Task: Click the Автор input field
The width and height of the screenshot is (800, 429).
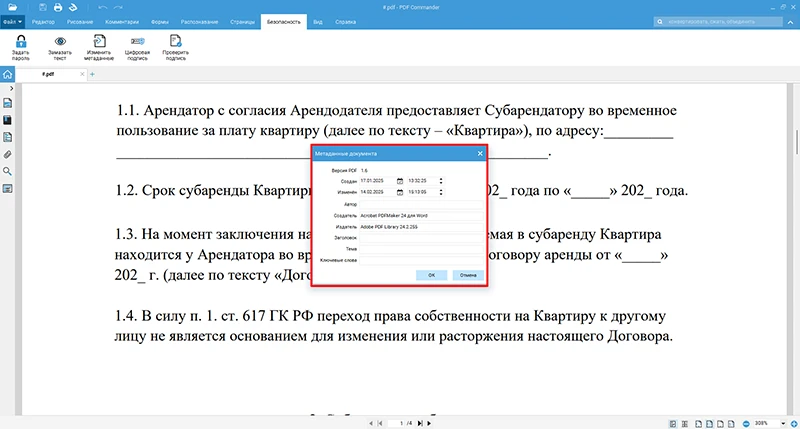Action: (x=421, y=205)
